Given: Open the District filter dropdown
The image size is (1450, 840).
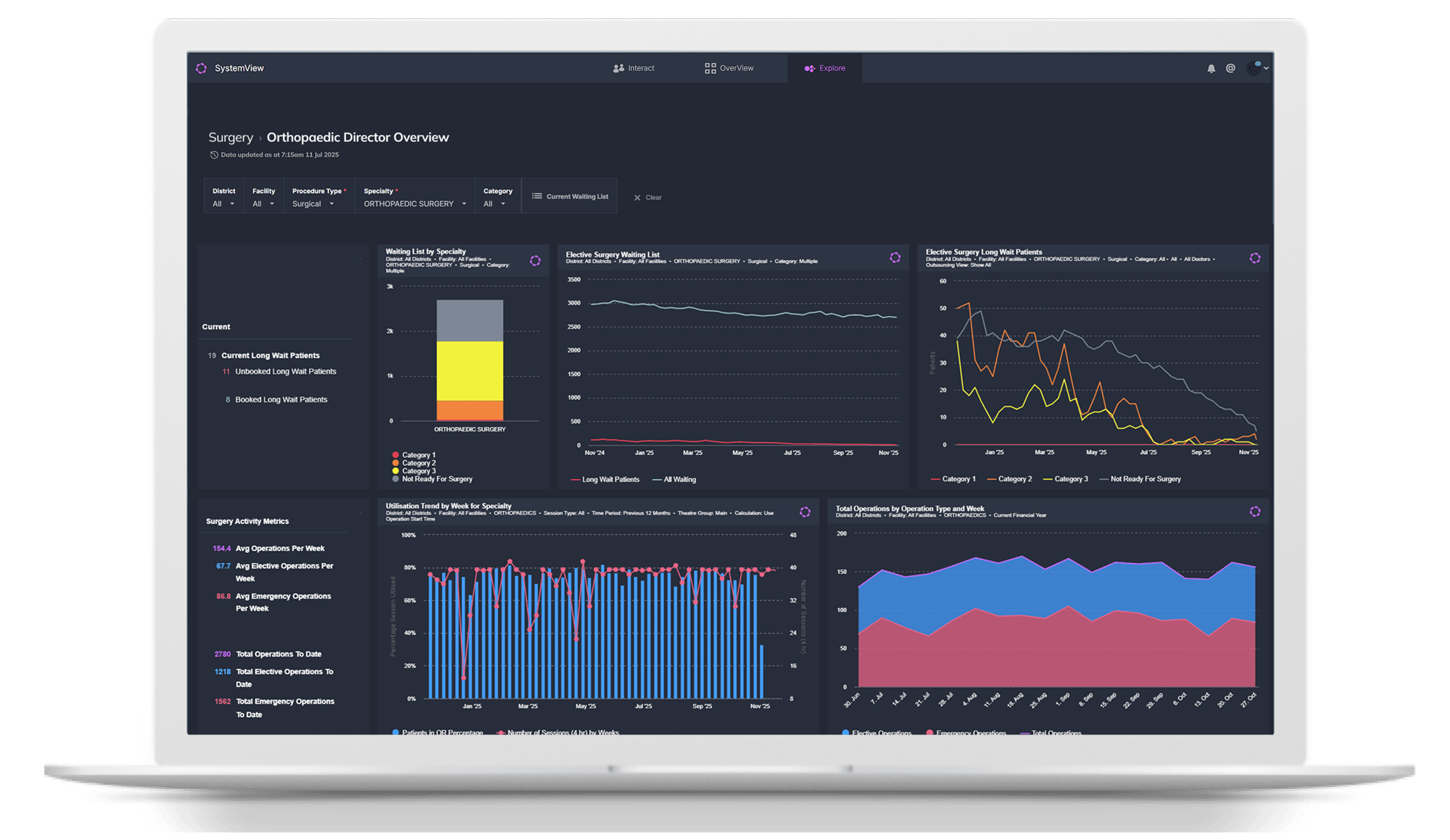Looking at the screenshot, I should (x=223, y=204).
